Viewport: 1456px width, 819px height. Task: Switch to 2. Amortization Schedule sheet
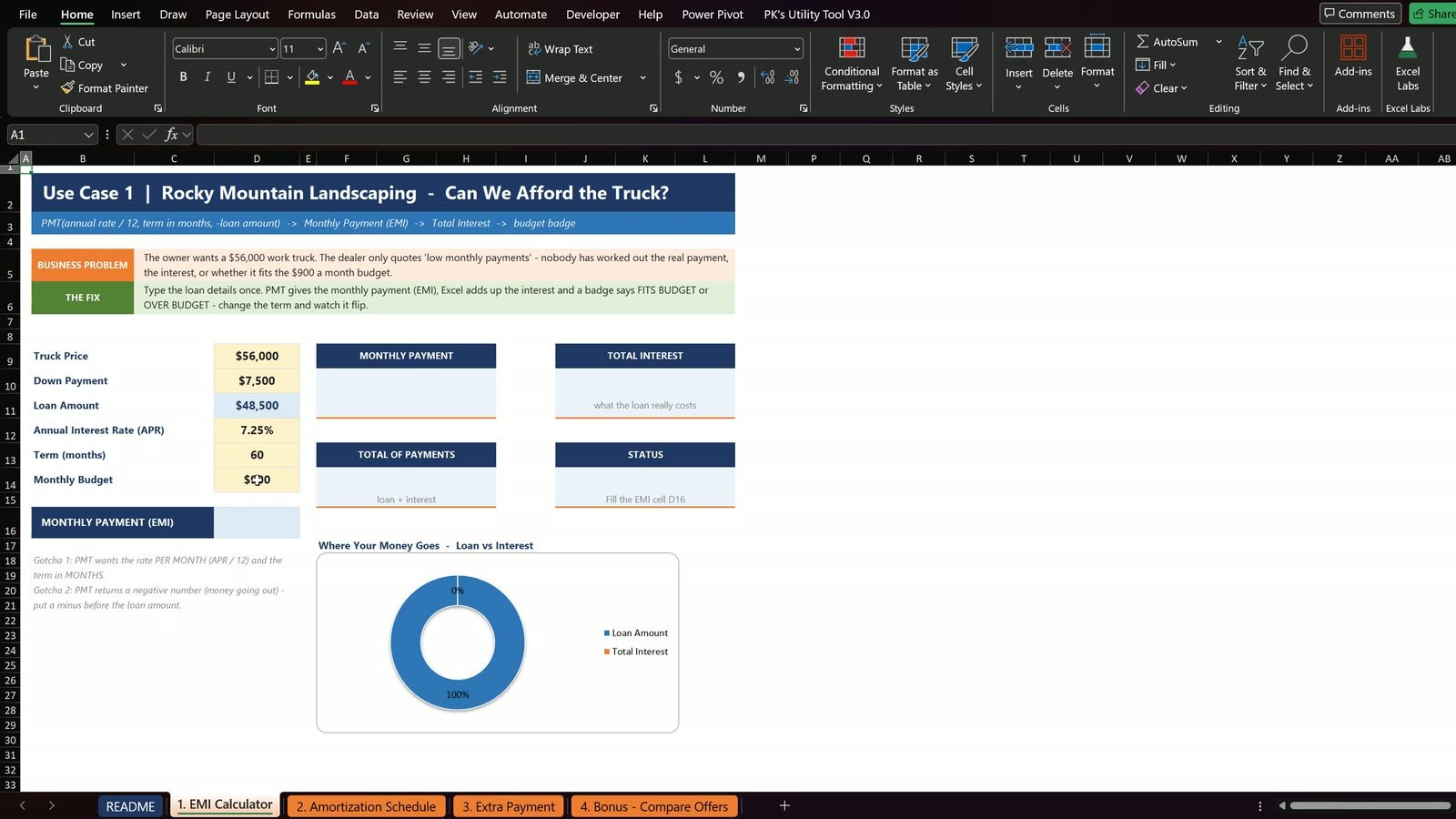[x=366, y=806]
